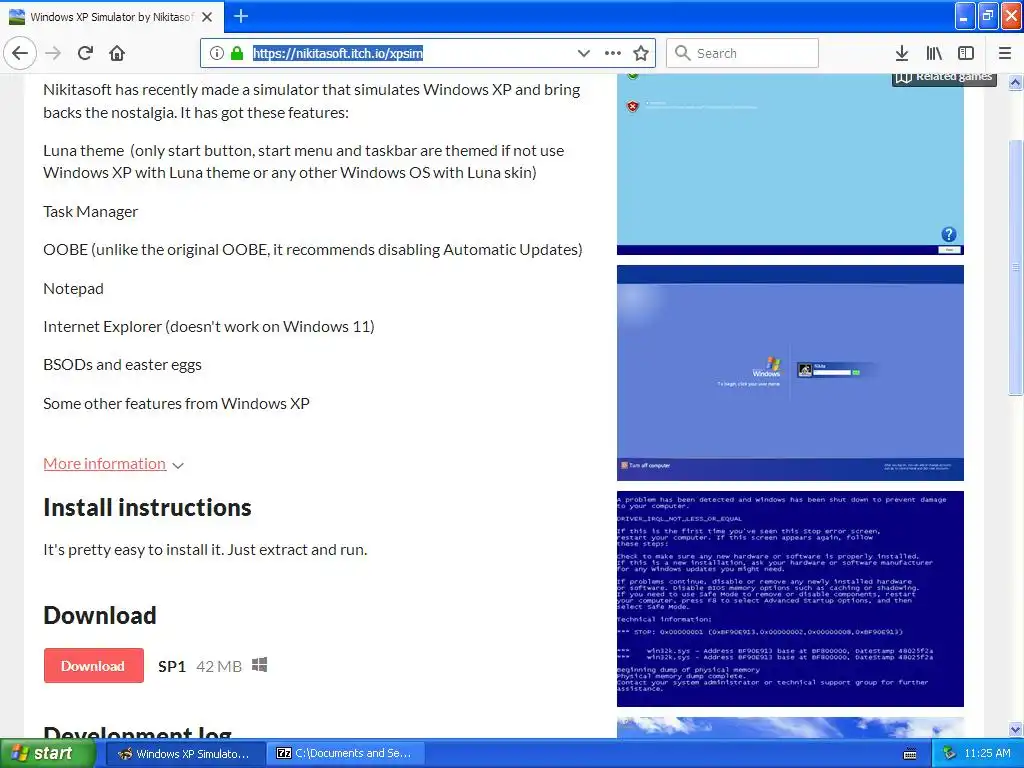Click the page scrollbar up arrow
The width and height of the screenshot is (1024, 768).
[x=1016, y=82]
